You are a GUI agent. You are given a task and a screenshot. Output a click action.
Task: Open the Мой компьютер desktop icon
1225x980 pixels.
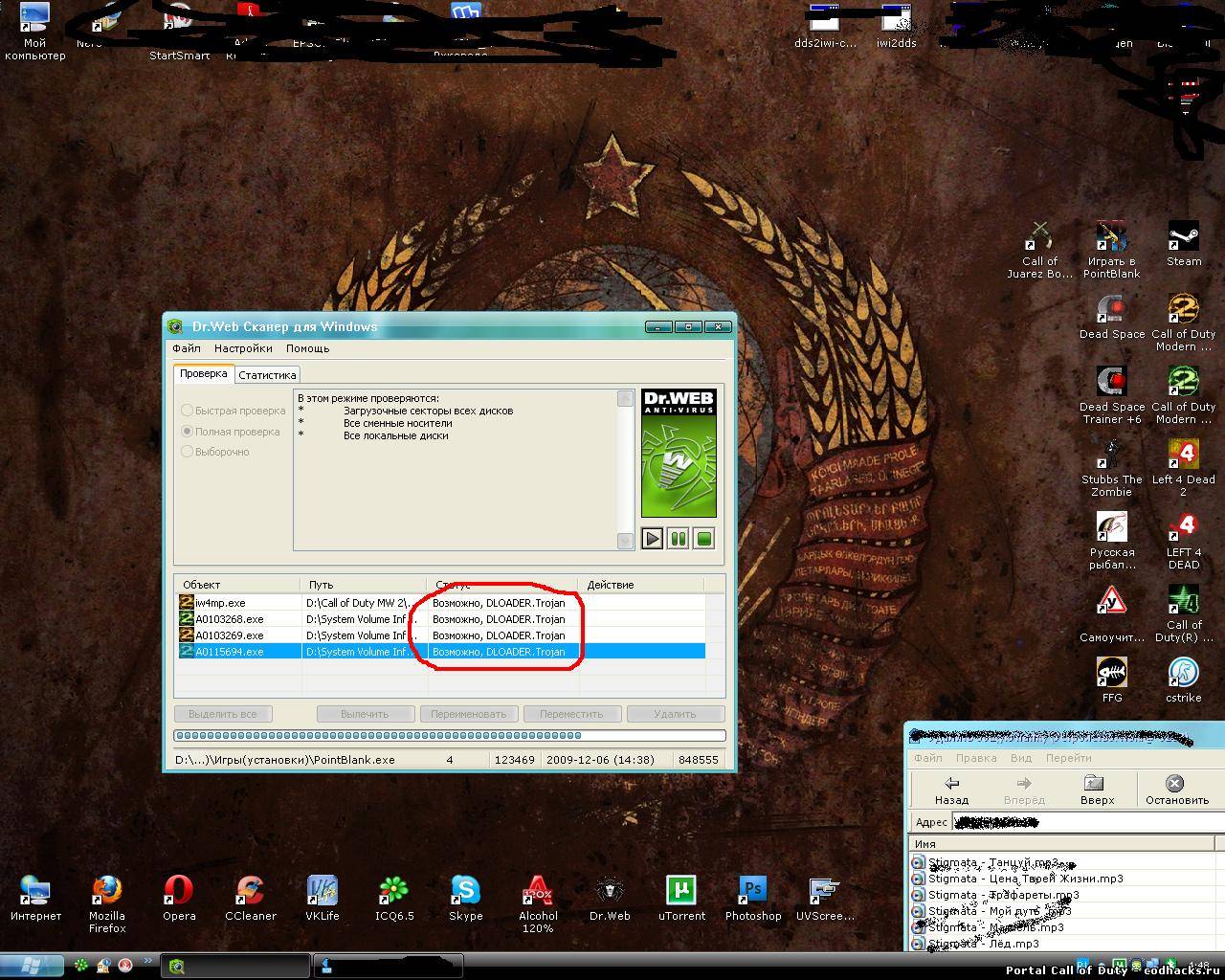point(35,32)
